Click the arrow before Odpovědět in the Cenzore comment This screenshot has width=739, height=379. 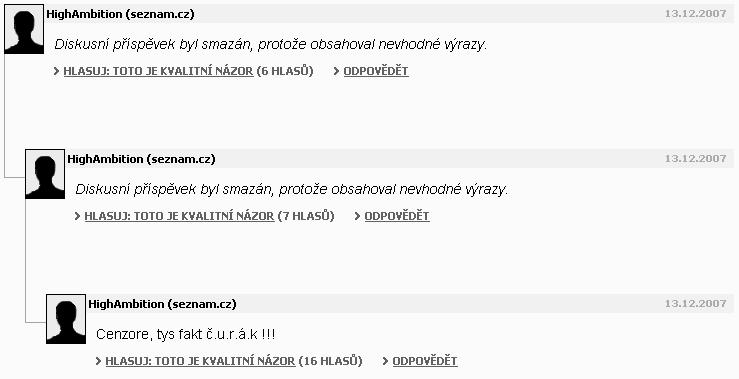point(386,362)
